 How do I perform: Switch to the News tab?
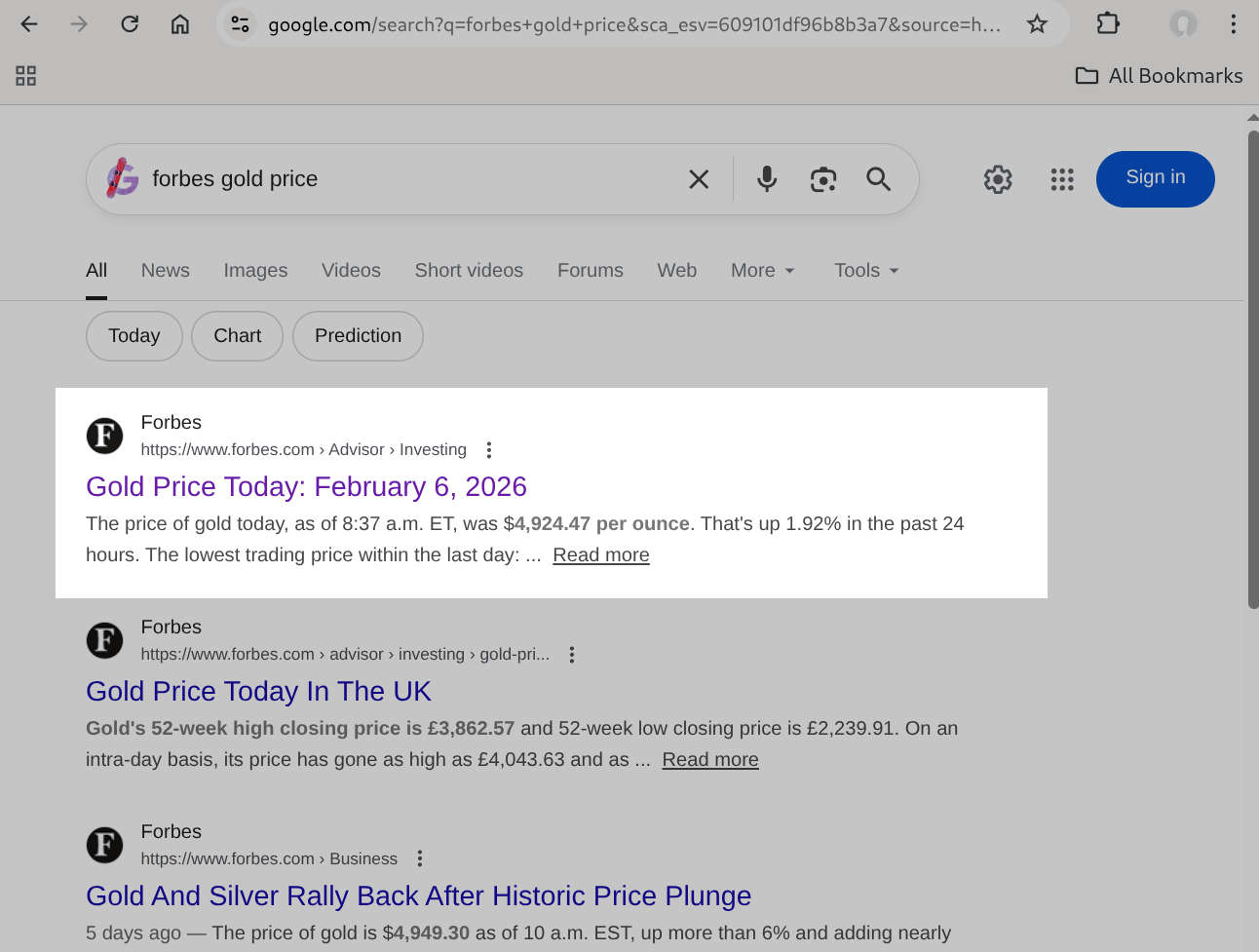(165, 270)
